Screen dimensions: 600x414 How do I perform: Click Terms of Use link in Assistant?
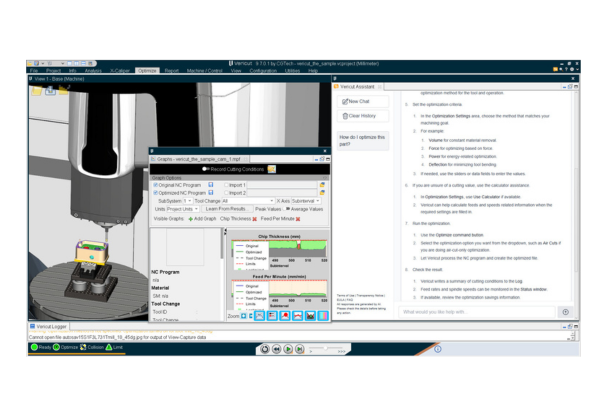tap(346, 295)
